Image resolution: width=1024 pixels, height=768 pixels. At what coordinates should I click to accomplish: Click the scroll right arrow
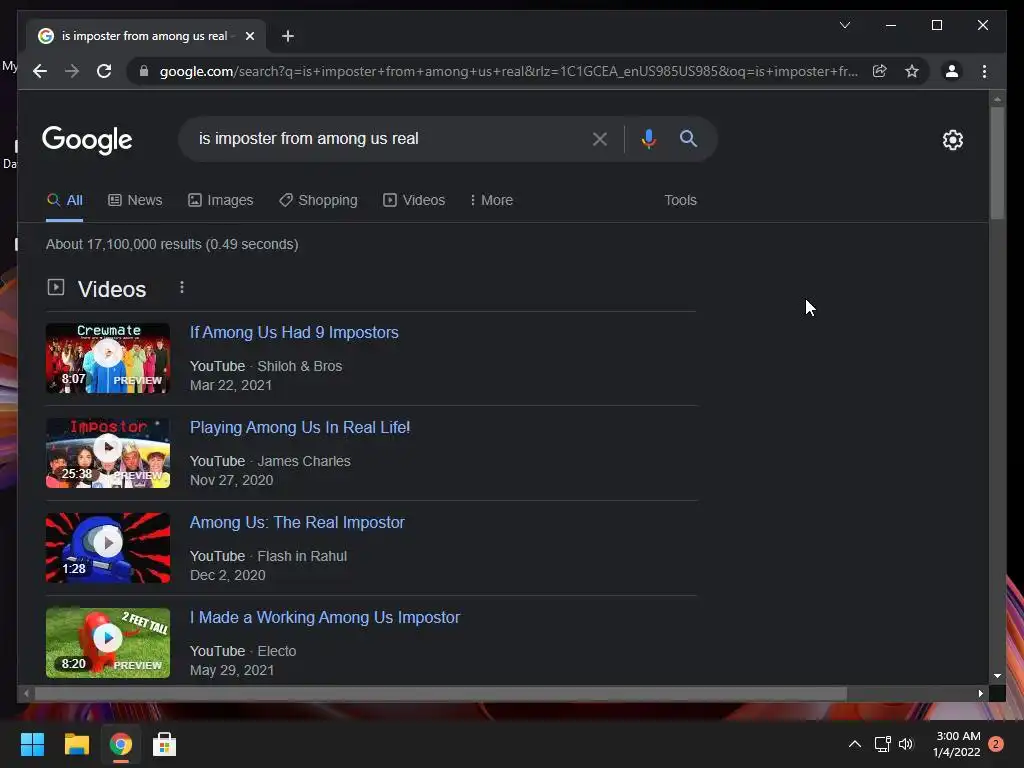(980, 694)
